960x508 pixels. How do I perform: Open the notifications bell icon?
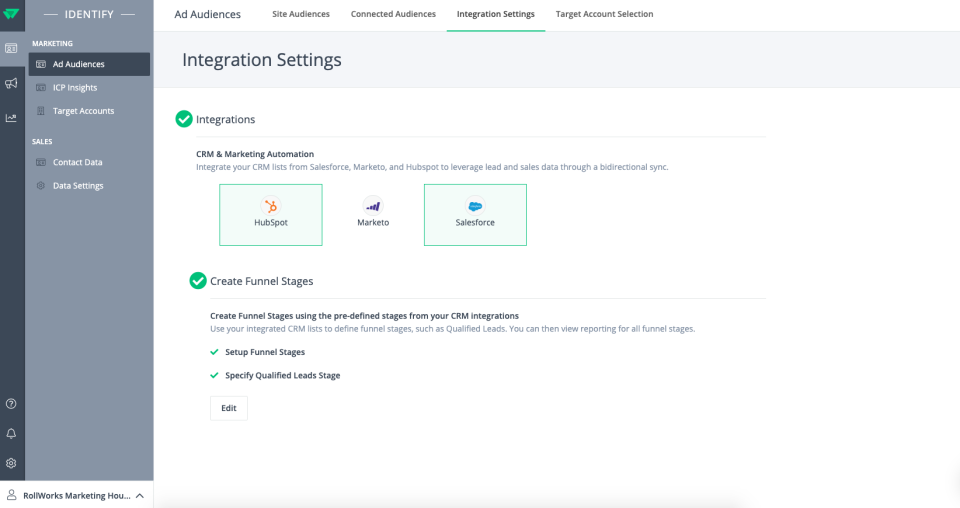coord(11,434)
